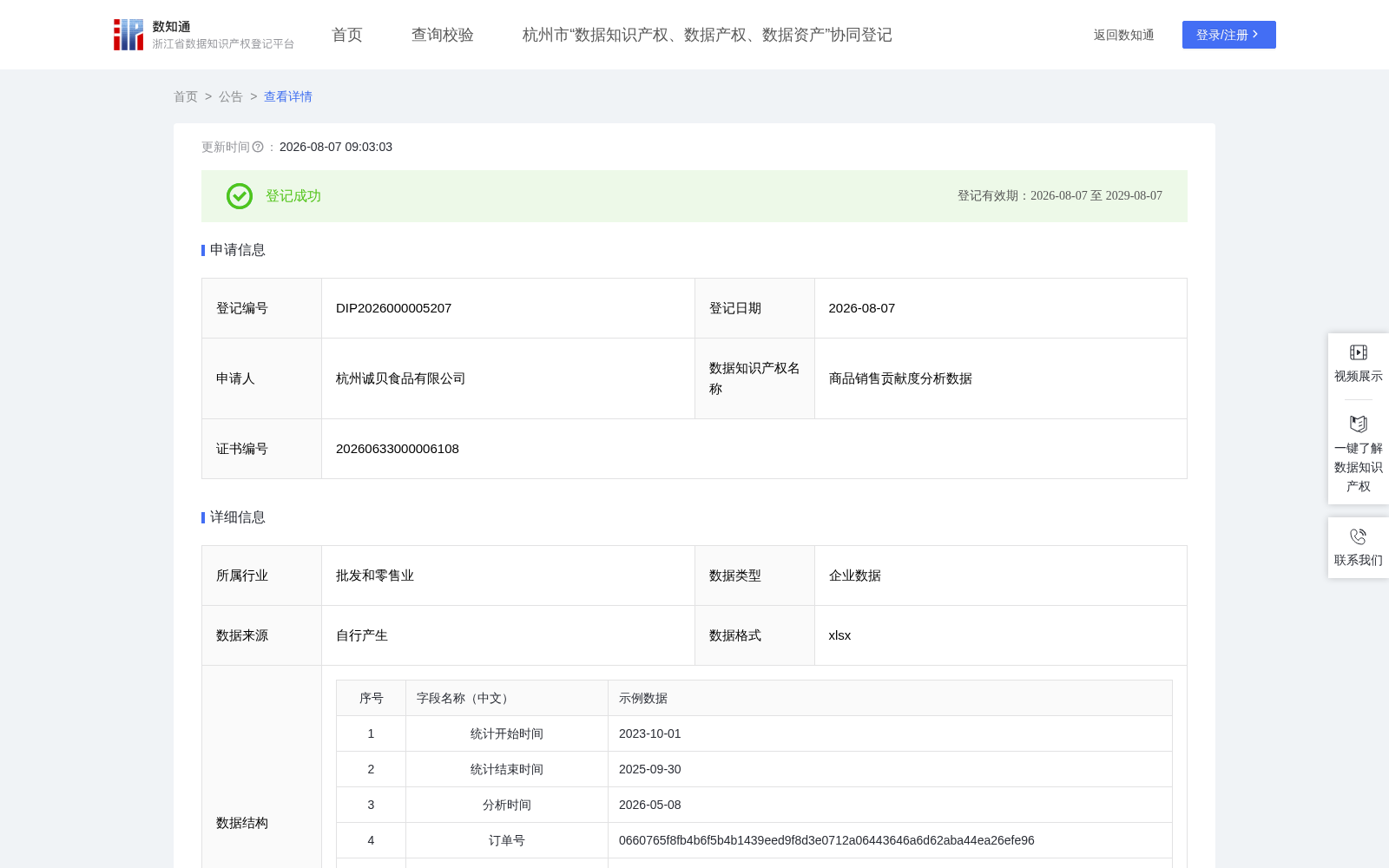The image size is (1389, 868).
Task: Click sample date 2026-05-08
Action: click(650, 805)
